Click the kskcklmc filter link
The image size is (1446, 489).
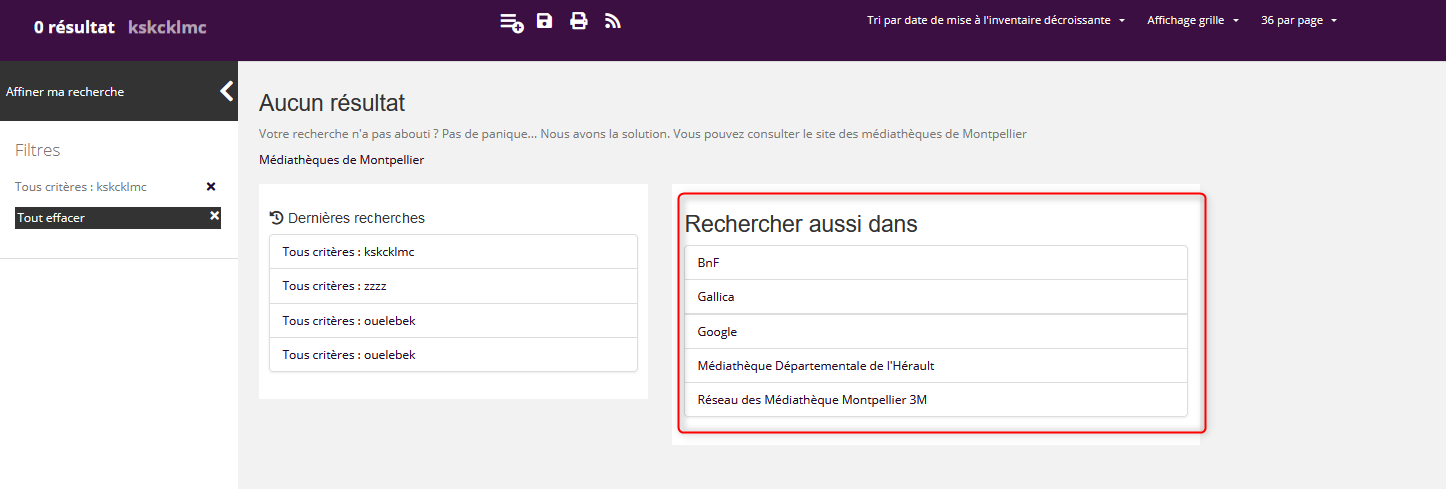click(121, 187)
